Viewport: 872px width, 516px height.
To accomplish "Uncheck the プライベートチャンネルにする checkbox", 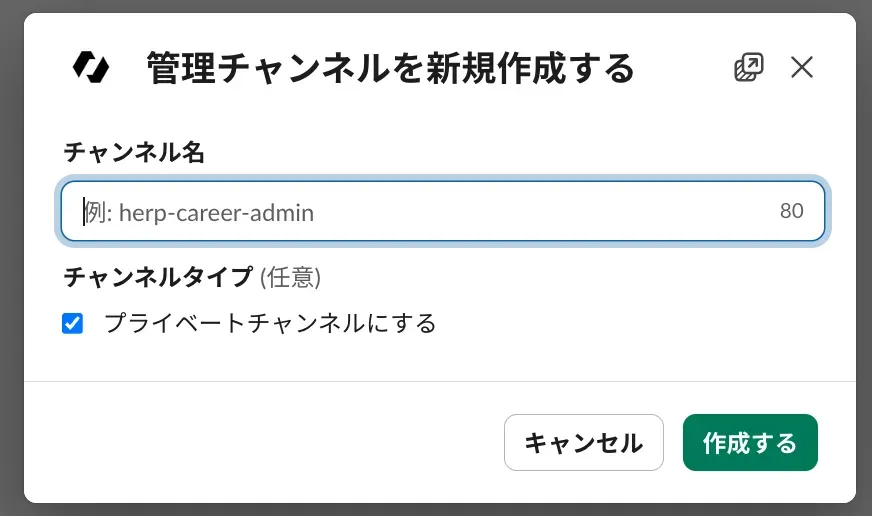I will pyautogui.click(x=72, y=323).
